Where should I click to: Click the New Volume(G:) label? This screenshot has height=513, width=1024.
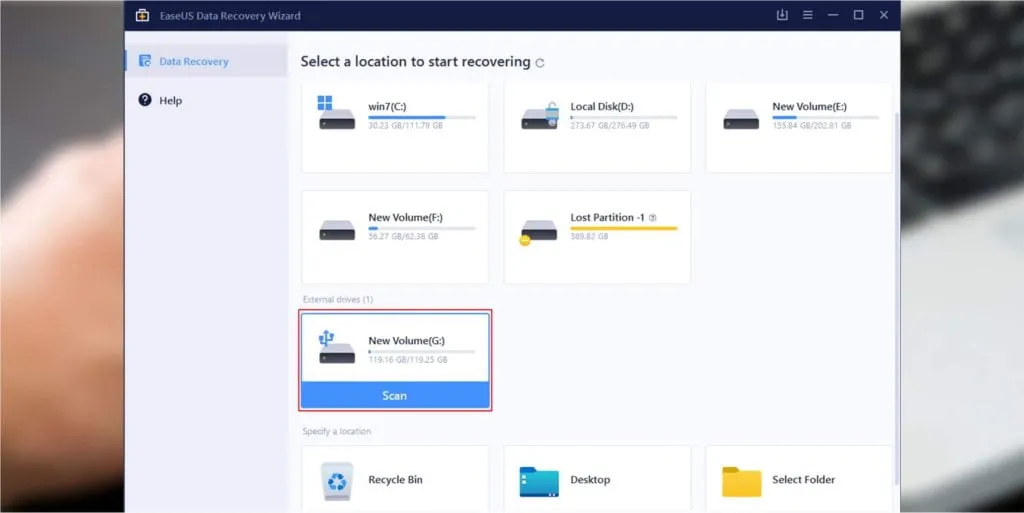click(x=406, y=341)
